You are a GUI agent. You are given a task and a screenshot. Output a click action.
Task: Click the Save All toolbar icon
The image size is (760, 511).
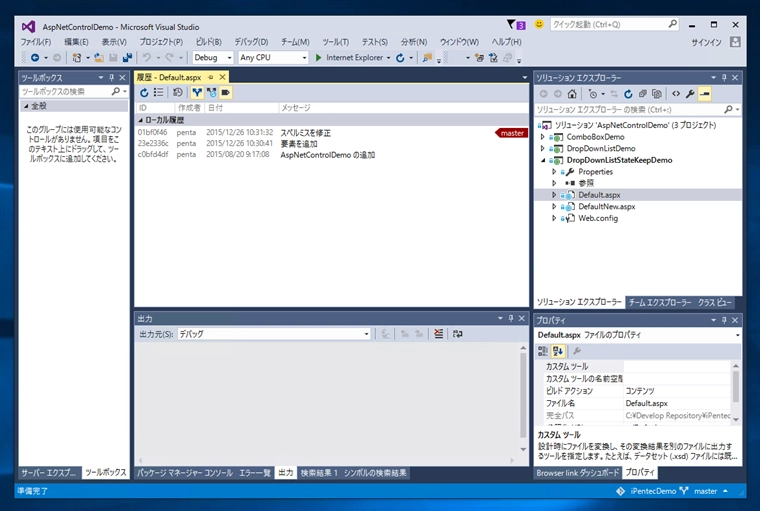click(x=127, y=58)
